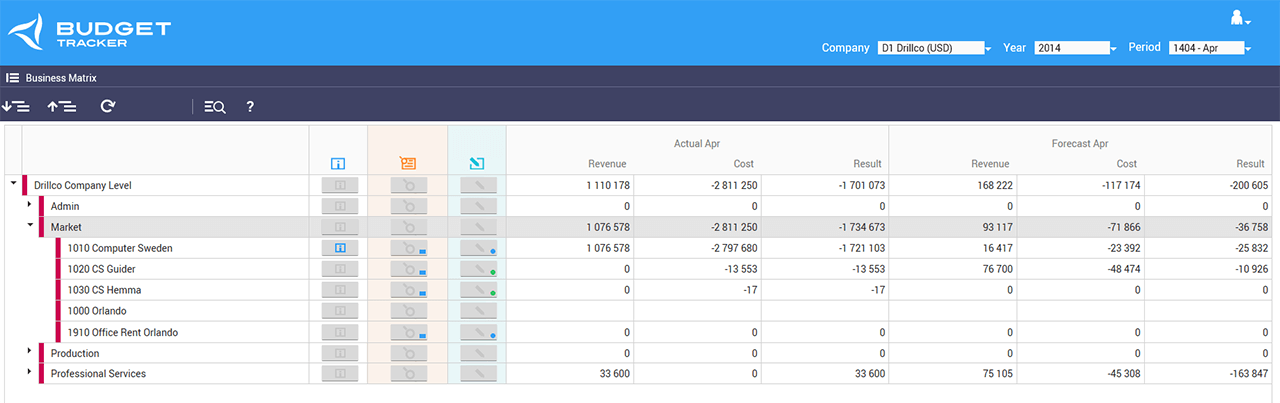This screenshot has height=403, width=1280.
Task: Select the 1030 CS Hemma row label
Action: tap(104, 290)
